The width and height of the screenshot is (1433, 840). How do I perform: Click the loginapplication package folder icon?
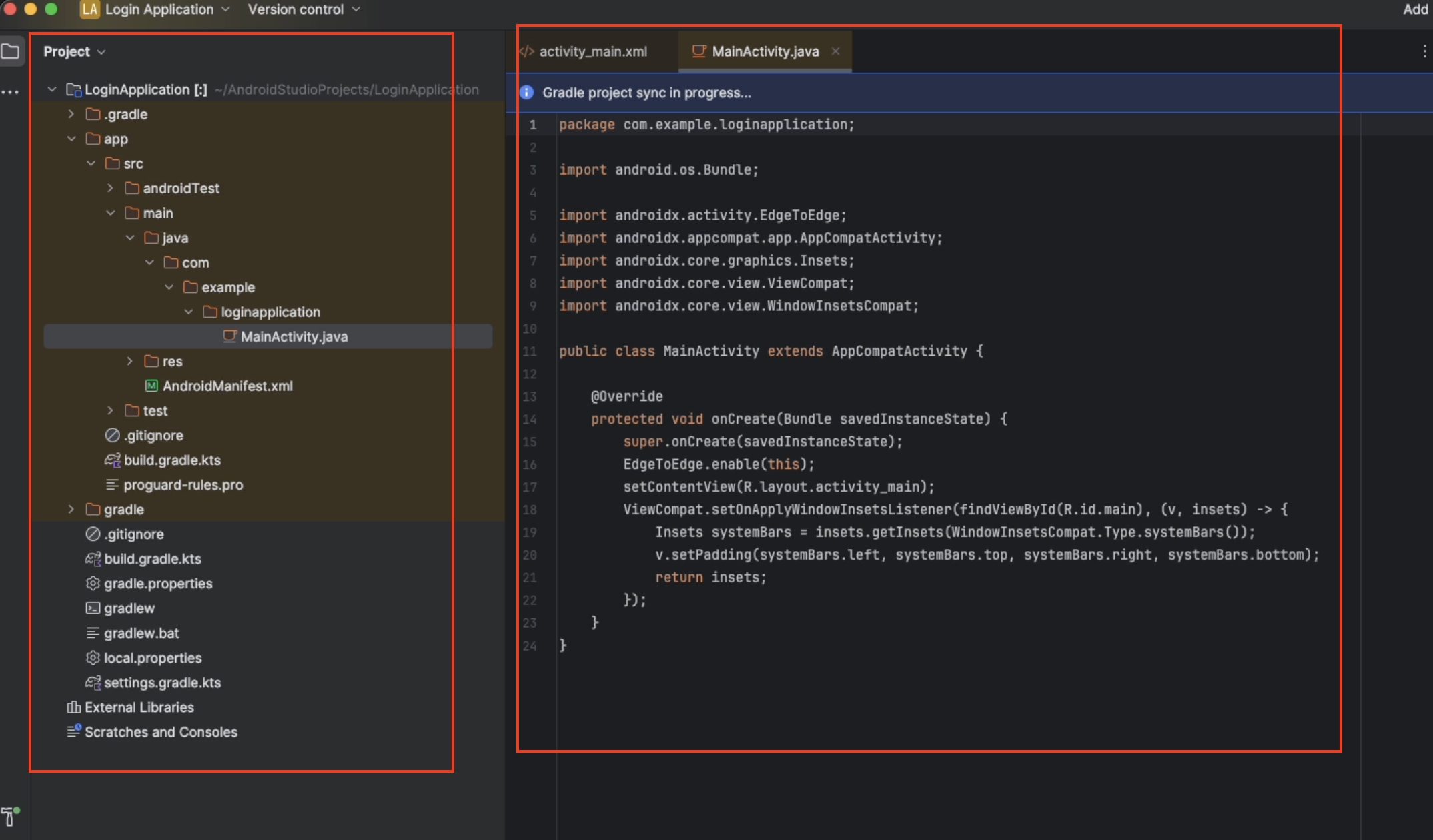[x=210, y=312]
